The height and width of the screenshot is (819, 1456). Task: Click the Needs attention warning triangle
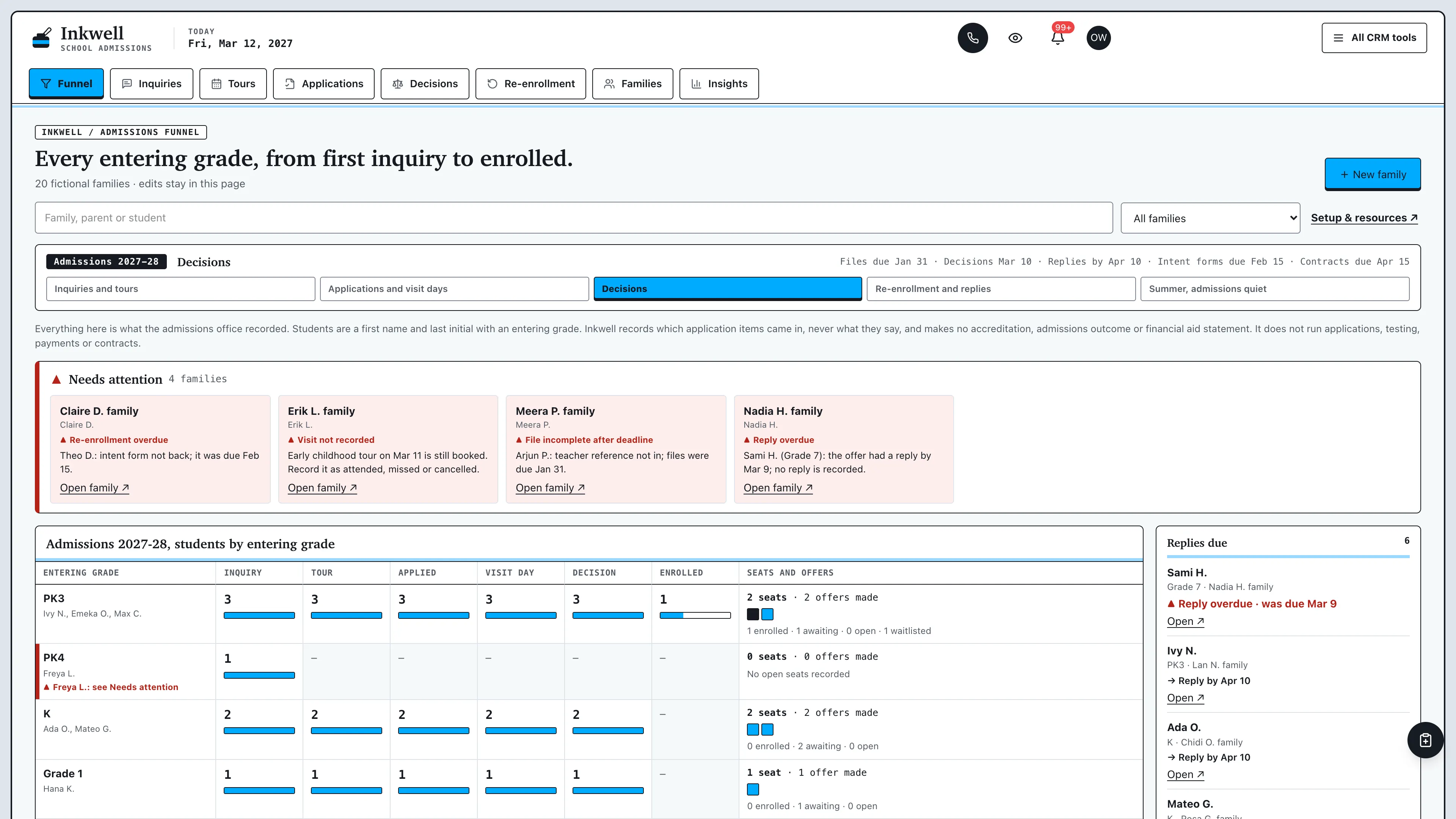[x=56, y=379]
